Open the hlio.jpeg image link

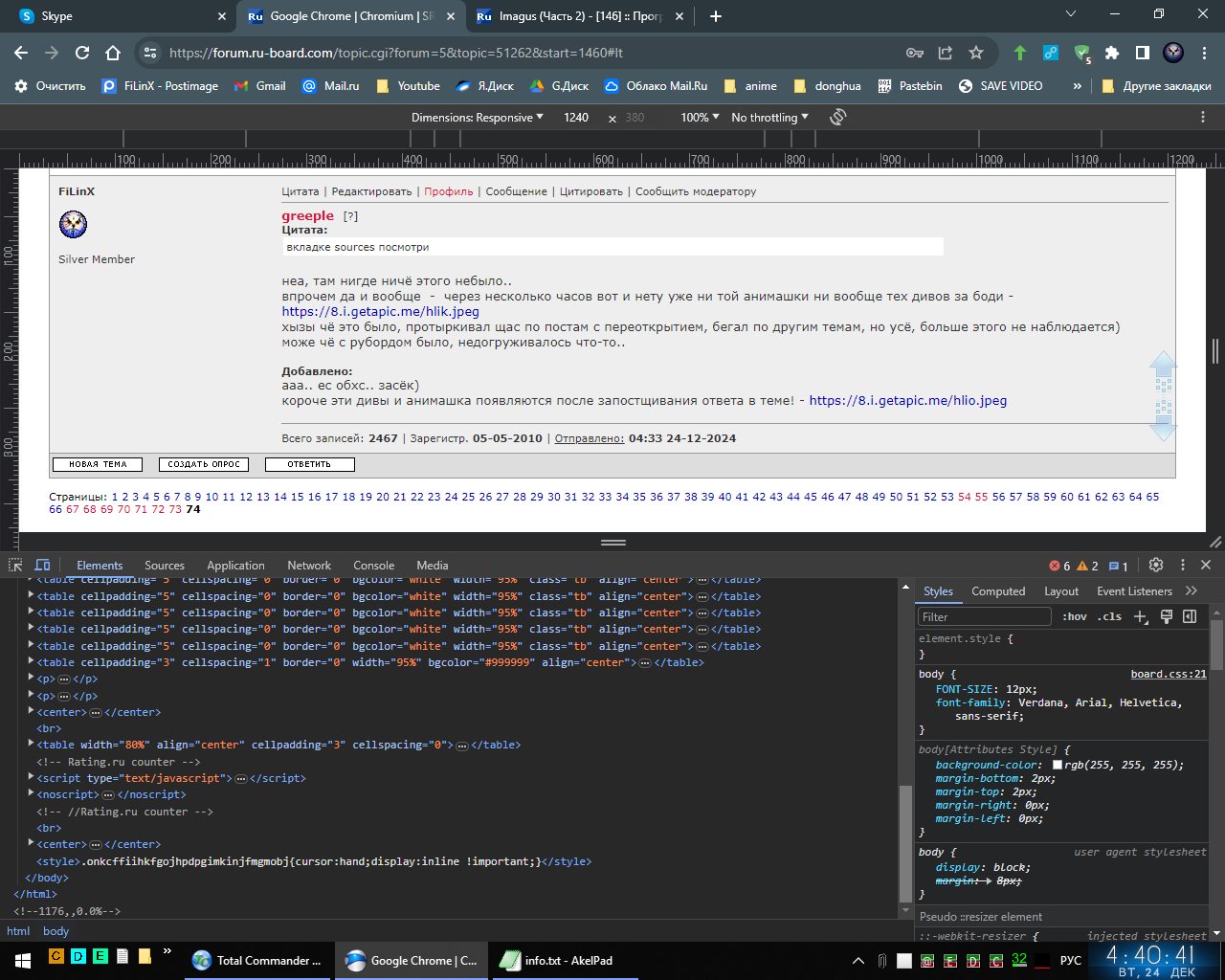(x=908, y=401)
